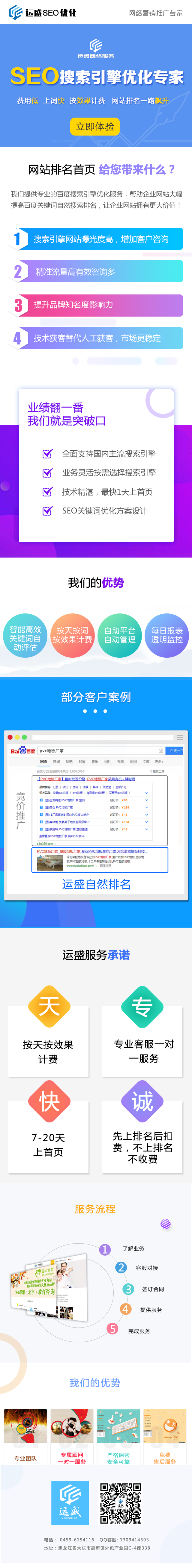Image resolution: width=192 pixels, height=1568 pixels.
Task: Toggle the checkbox beside 全面支持国内主流搜索引擎
Action: click(47, 453)
